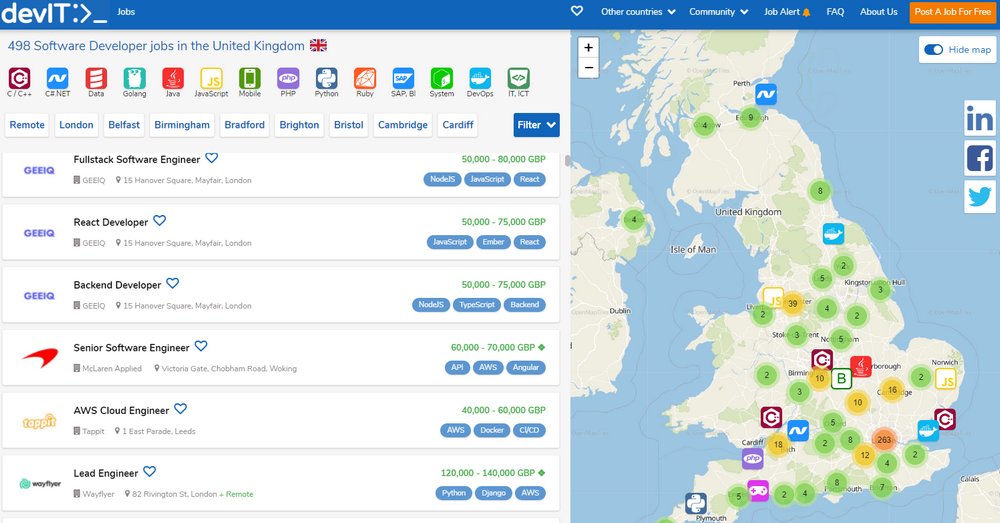This screenshot has width=1000, height=523.
Task: Filter jobs by Brighton
Action: 299,125
